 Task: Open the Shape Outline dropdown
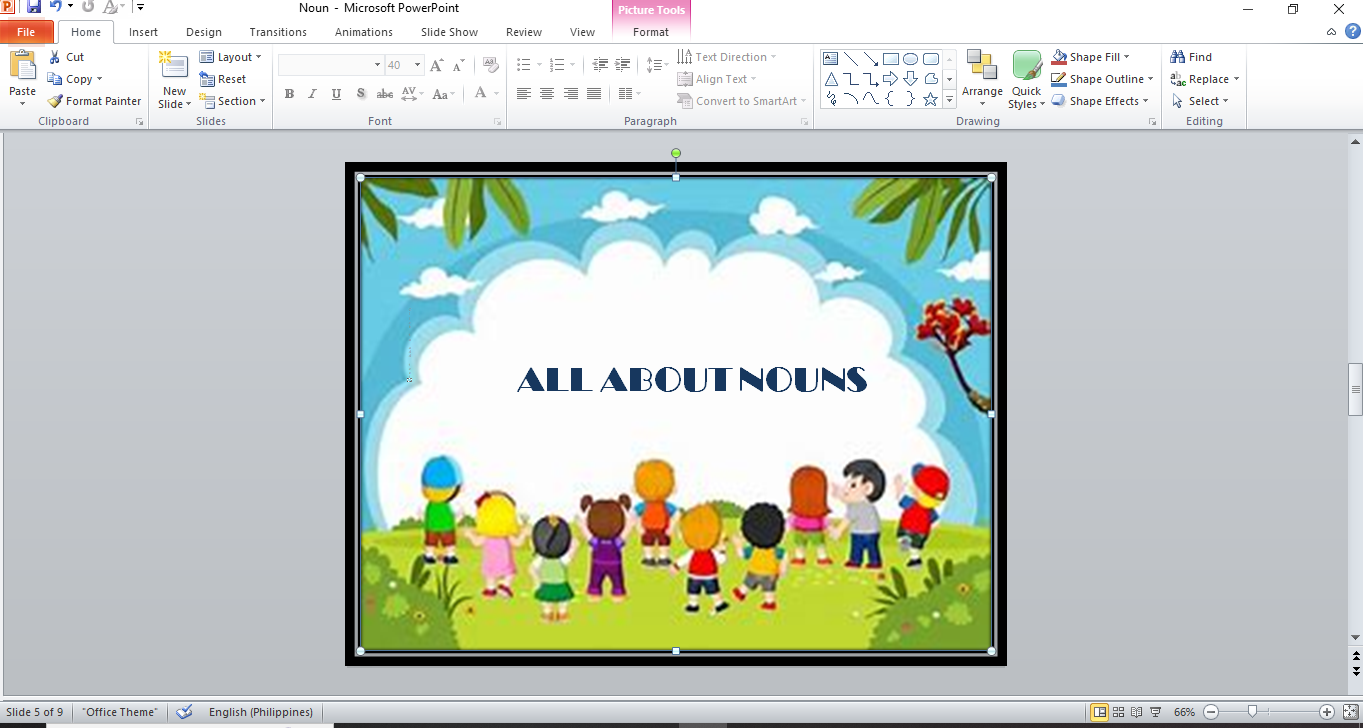[1102, 79]
